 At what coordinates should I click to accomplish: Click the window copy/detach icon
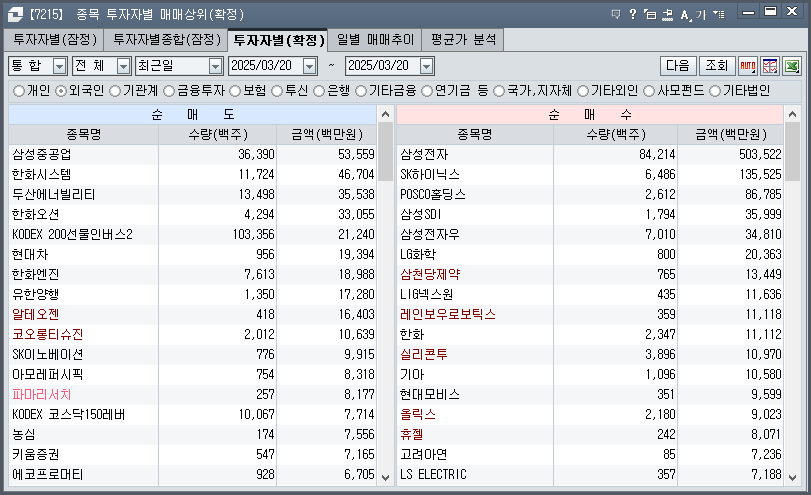coord(650,14)
